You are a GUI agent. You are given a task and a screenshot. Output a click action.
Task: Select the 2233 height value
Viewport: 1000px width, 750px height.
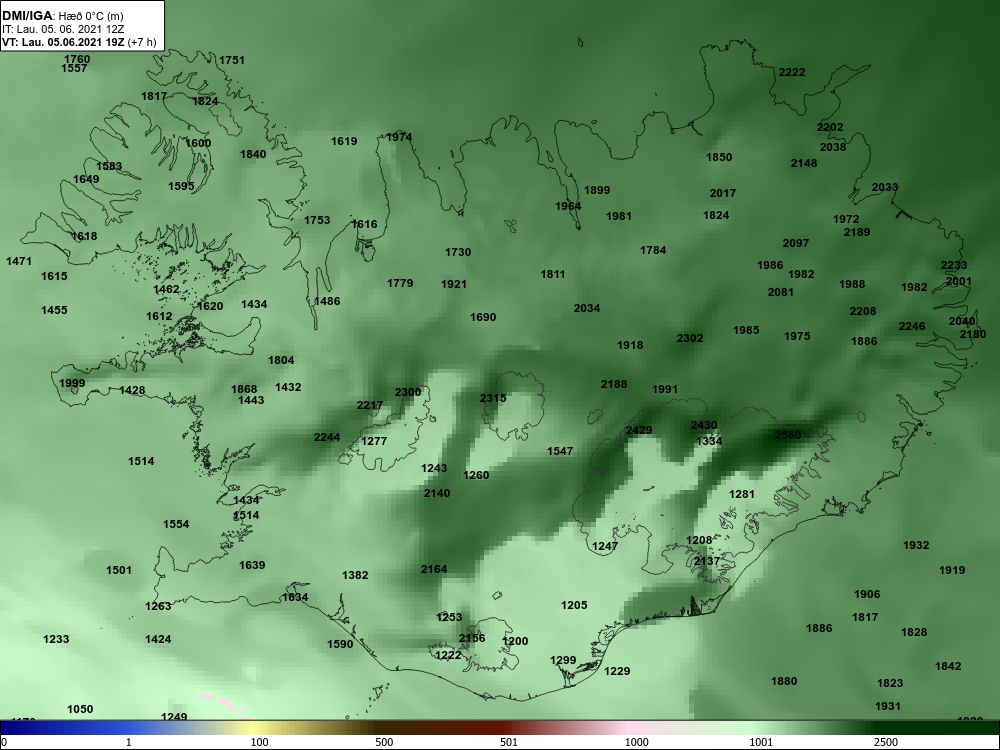954,266
